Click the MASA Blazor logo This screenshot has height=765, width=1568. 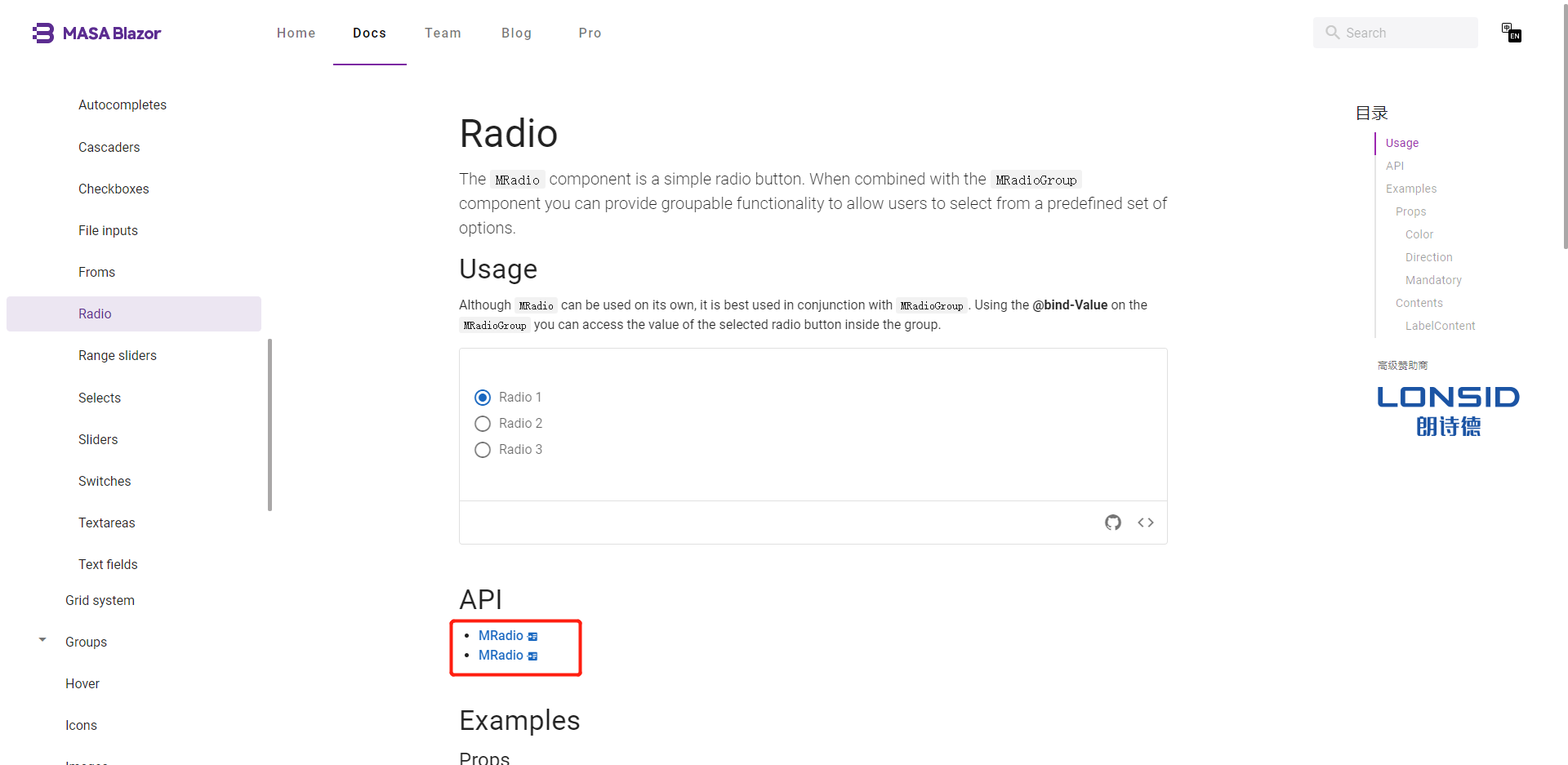point(96,33)
